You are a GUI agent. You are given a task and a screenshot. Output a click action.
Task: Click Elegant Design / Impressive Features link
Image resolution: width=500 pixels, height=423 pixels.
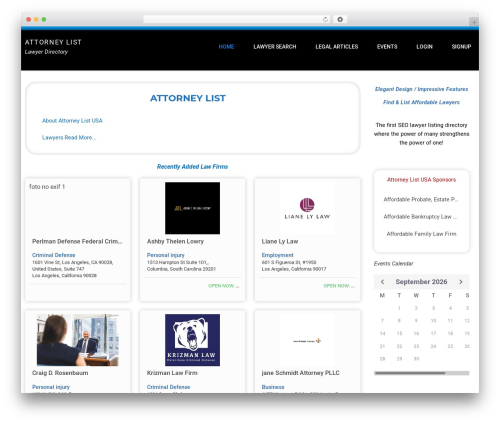[421, 89]
